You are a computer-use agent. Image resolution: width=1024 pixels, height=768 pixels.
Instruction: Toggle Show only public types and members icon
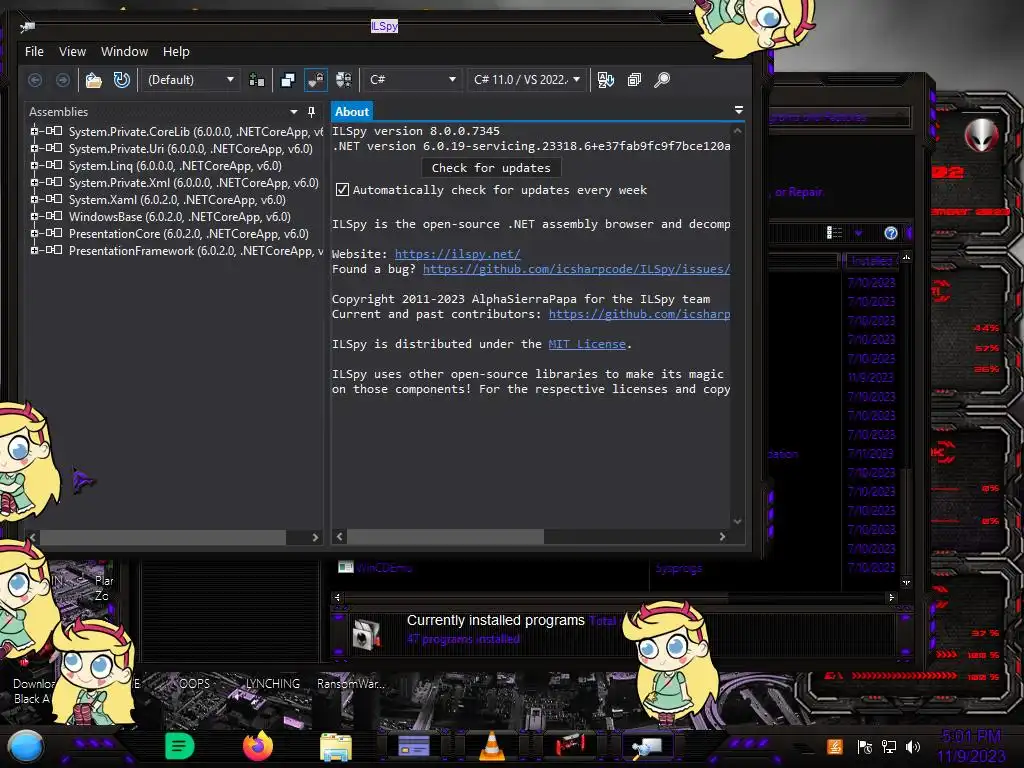[x=288, y=80]
